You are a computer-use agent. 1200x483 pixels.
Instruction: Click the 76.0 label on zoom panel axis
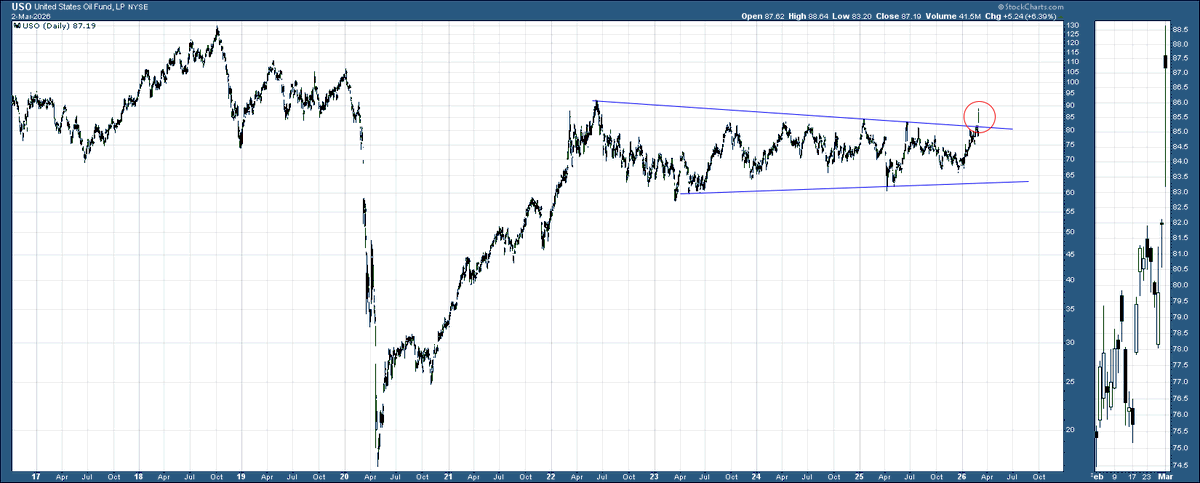[x=1179, y=414]
